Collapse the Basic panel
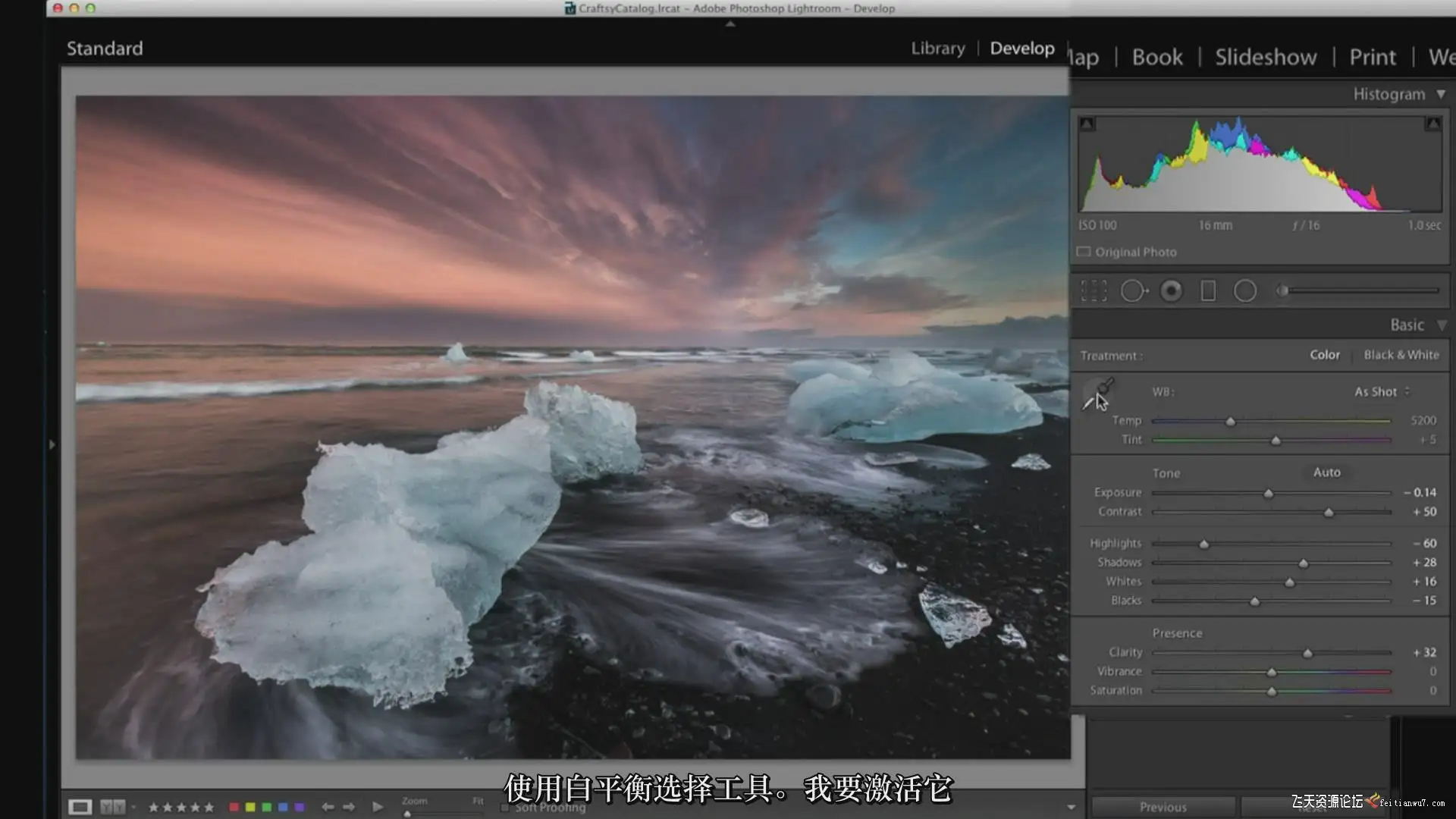This screenshot has width=1456, height=819. (1442, 325)
